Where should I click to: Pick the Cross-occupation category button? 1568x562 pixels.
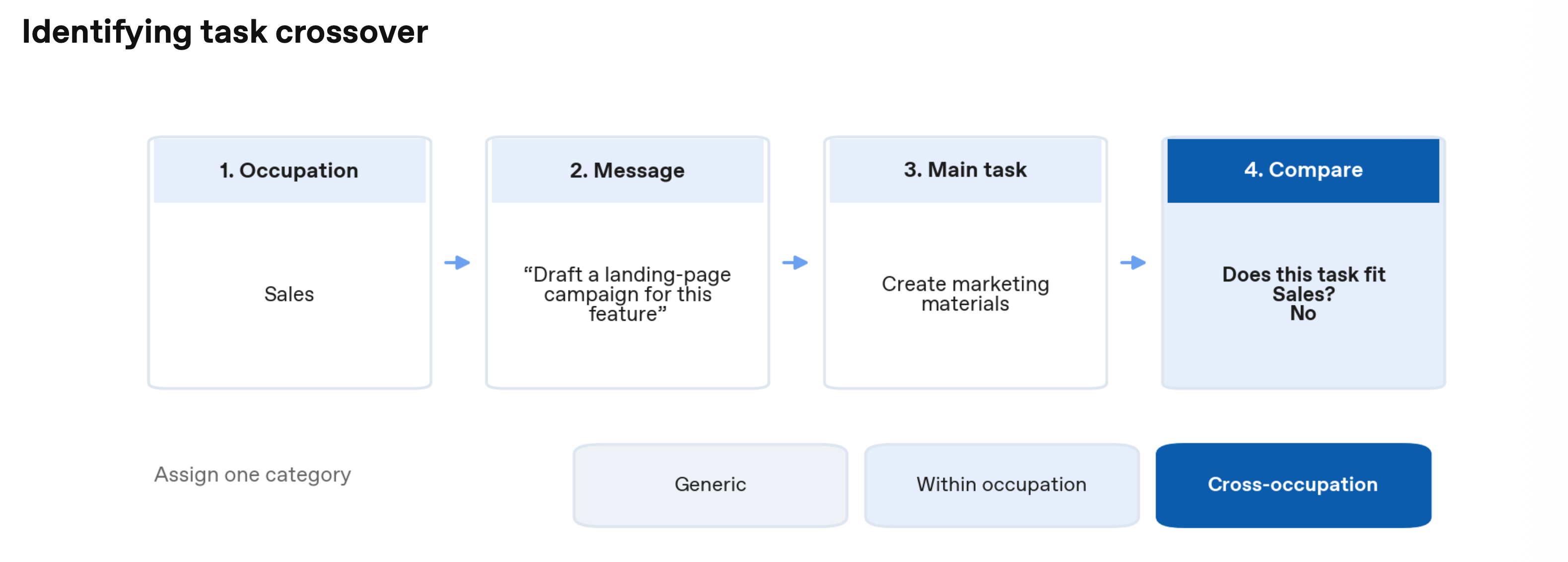click(x=1293, y=485)
